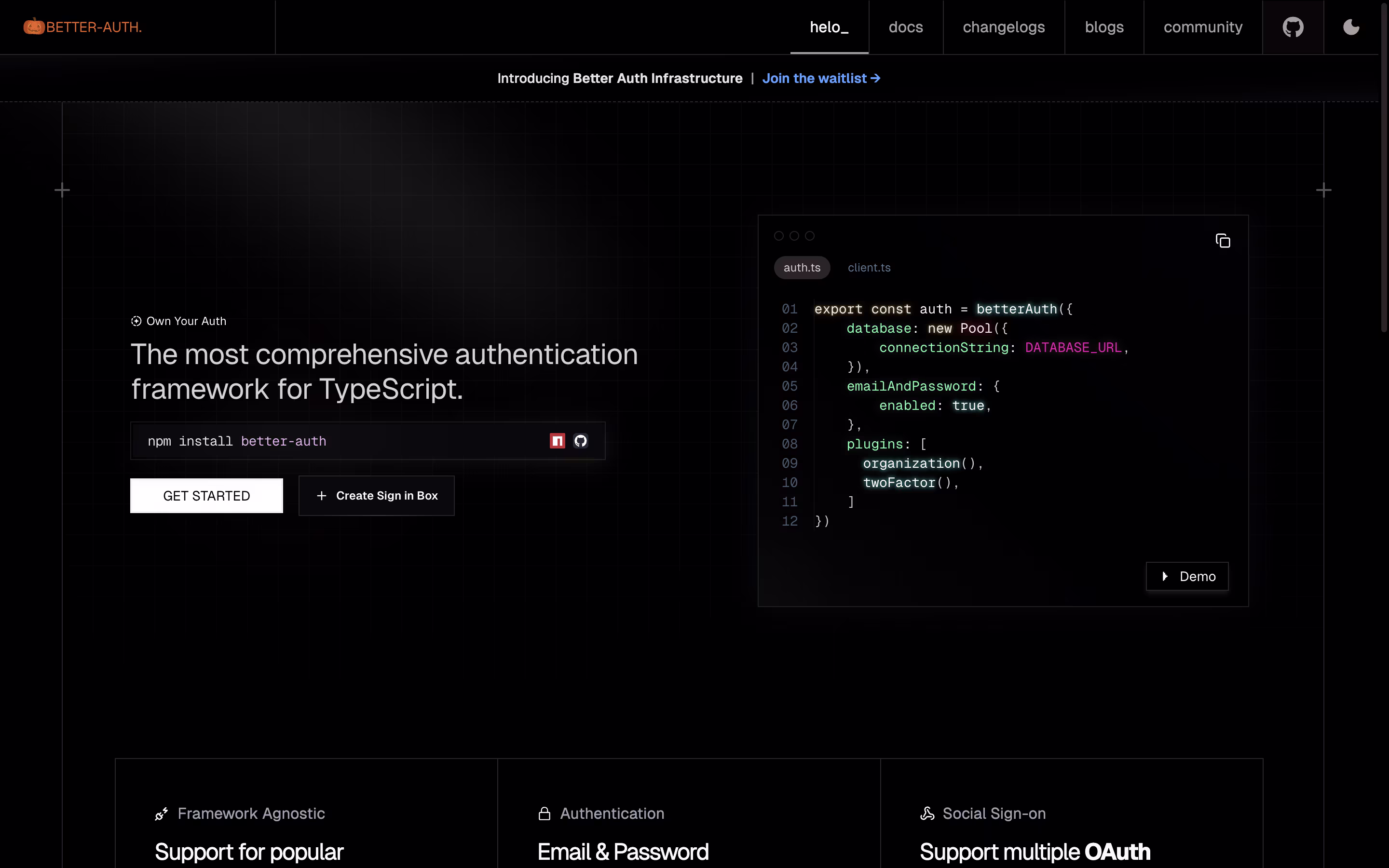This screenshot has width=1389, height=868.
Task: Switch to the client.ts code tab
Action: [869, 268]
